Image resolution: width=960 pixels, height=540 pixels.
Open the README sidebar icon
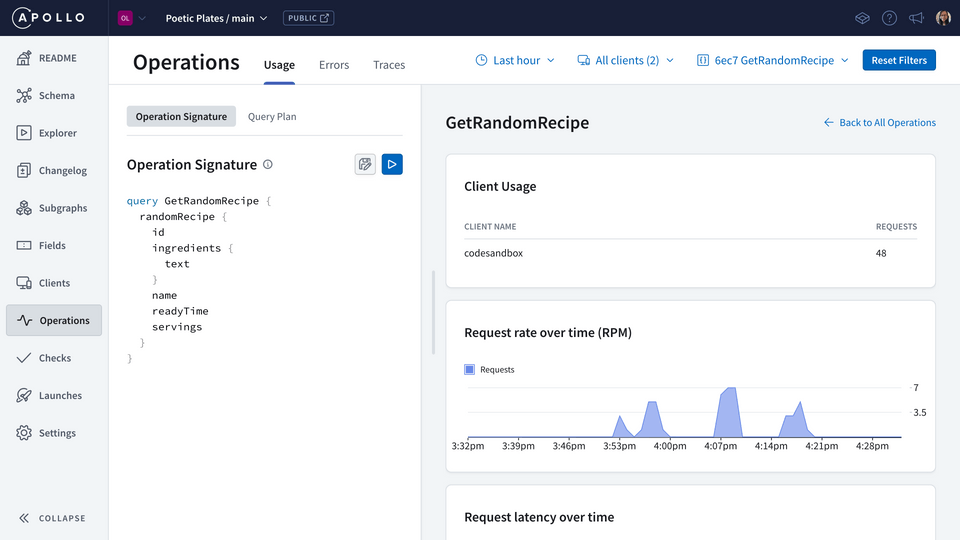tap(24, 58)
